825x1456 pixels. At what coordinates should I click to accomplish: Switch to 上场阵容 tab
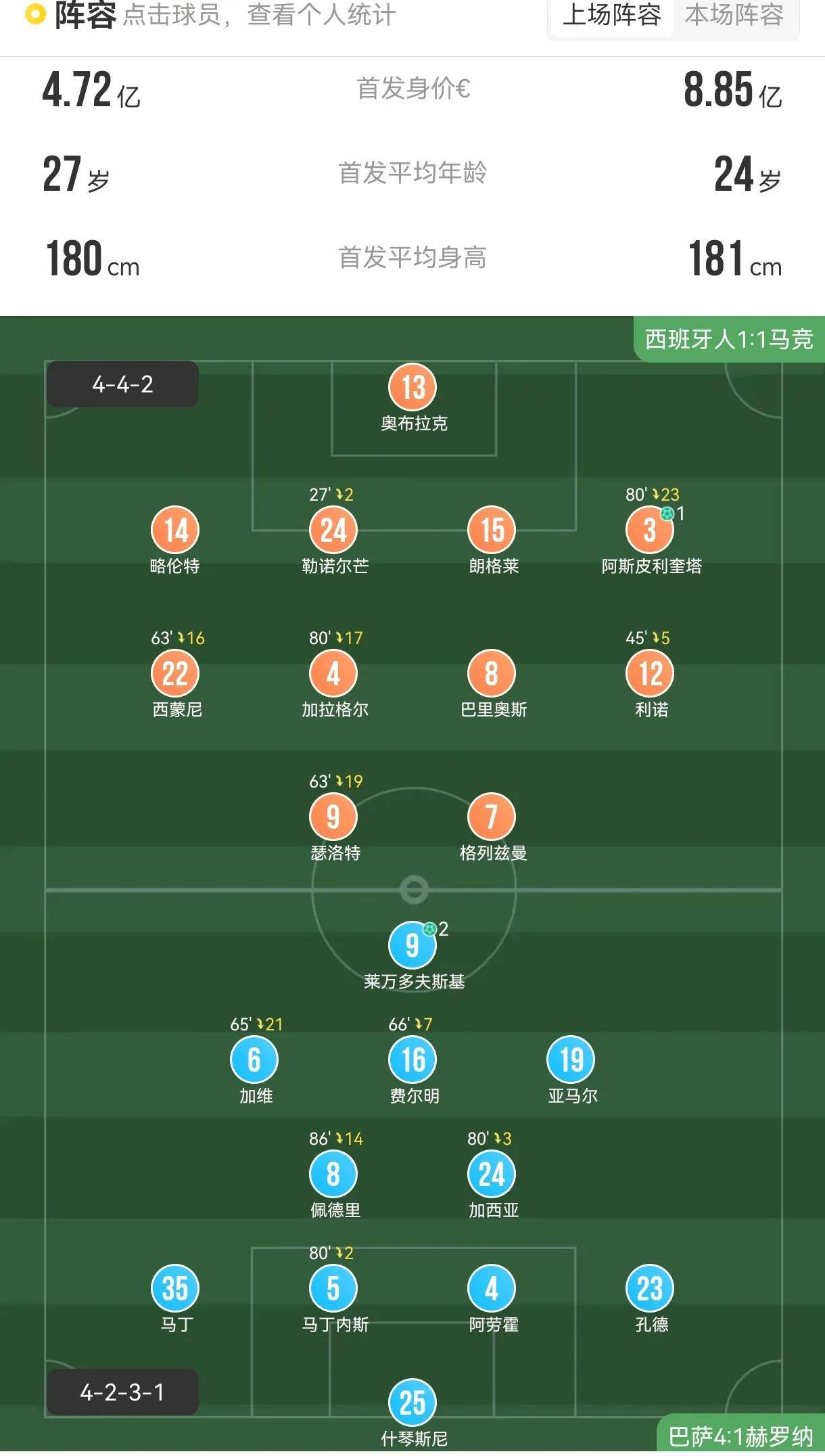[x=611, y=16]
